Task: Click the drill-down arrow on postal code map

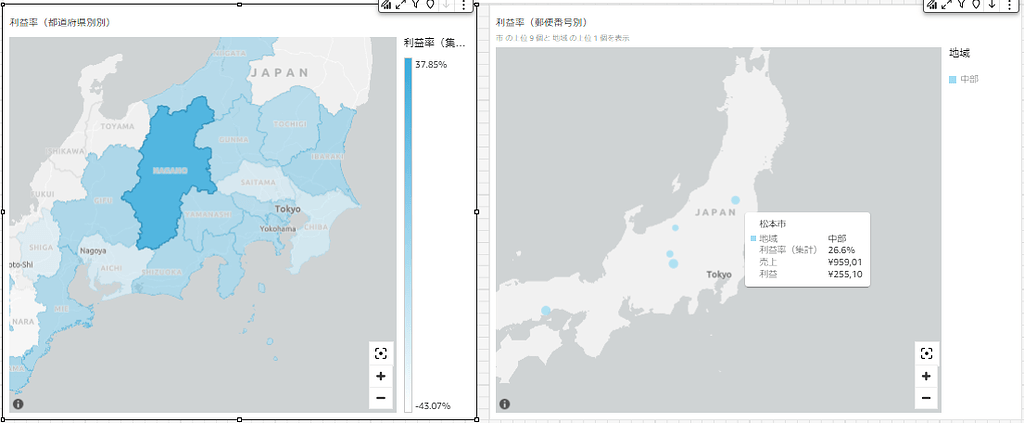Action: coord(991,4)
